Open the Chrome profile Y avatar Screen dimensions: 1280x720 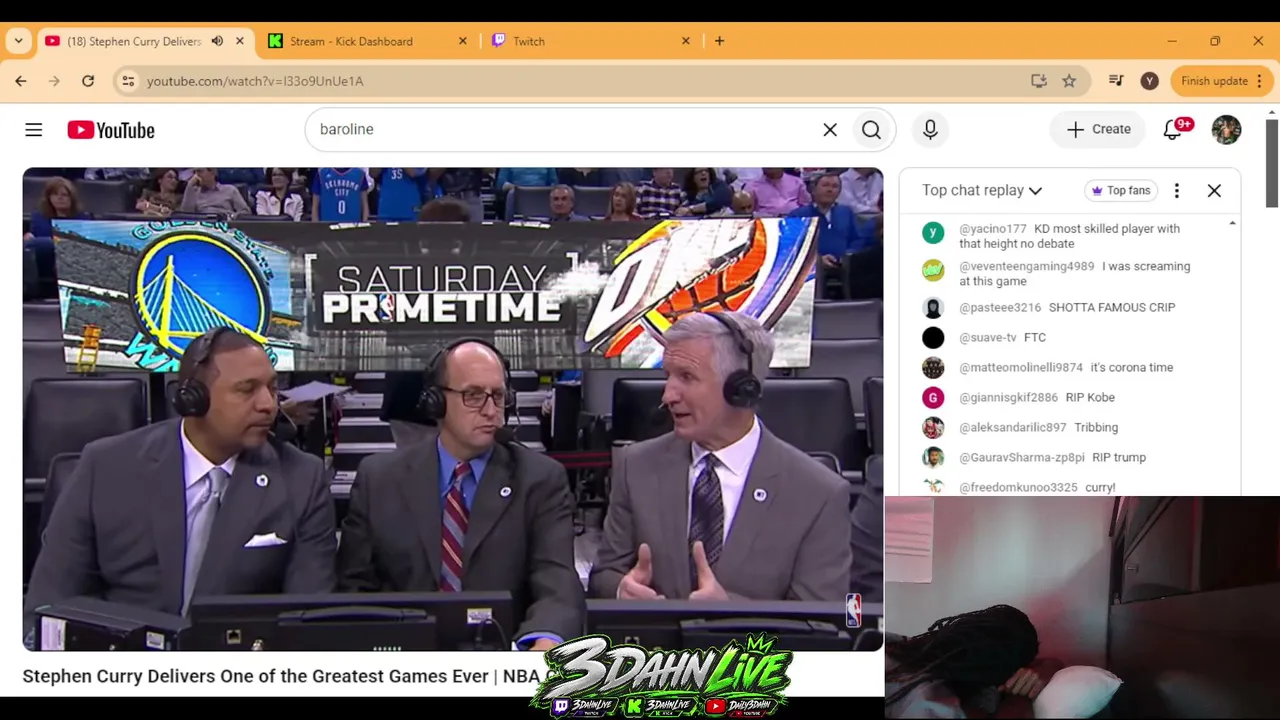tap(1150, 81)
